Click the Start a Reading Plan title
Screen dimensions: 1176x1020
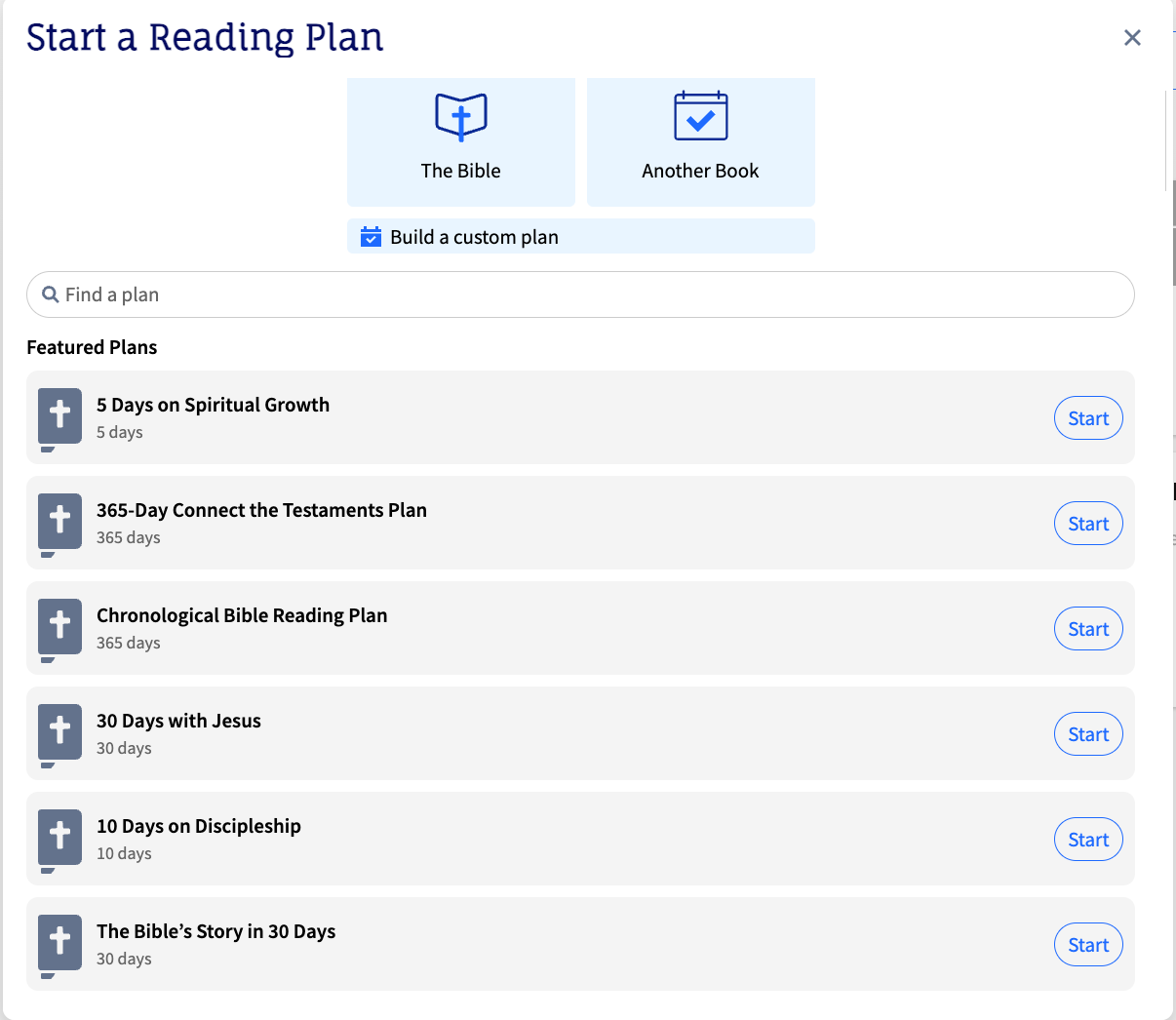coord(205,37)
